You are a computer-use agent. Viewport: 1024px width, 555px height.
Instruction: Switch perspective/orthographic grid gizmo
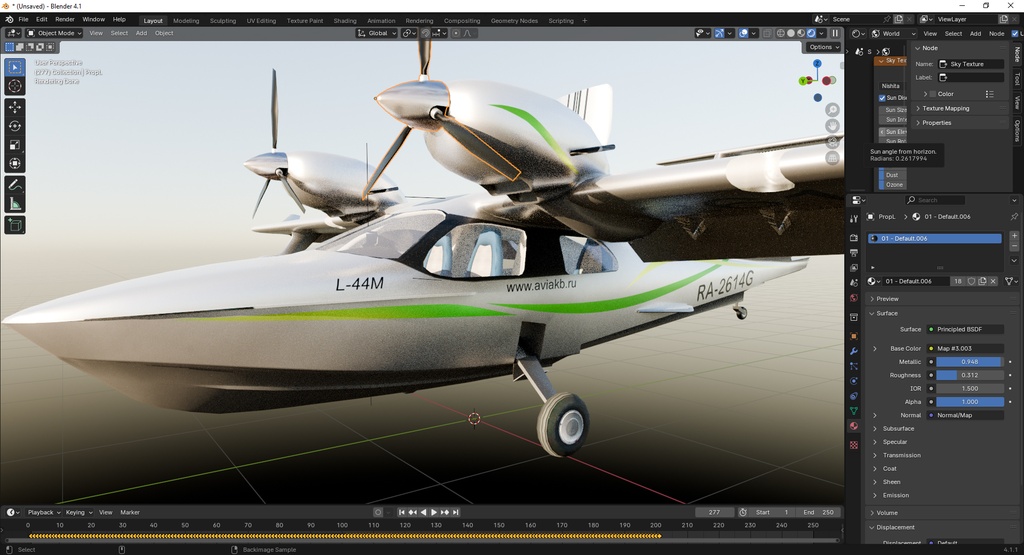click(832, 158)
